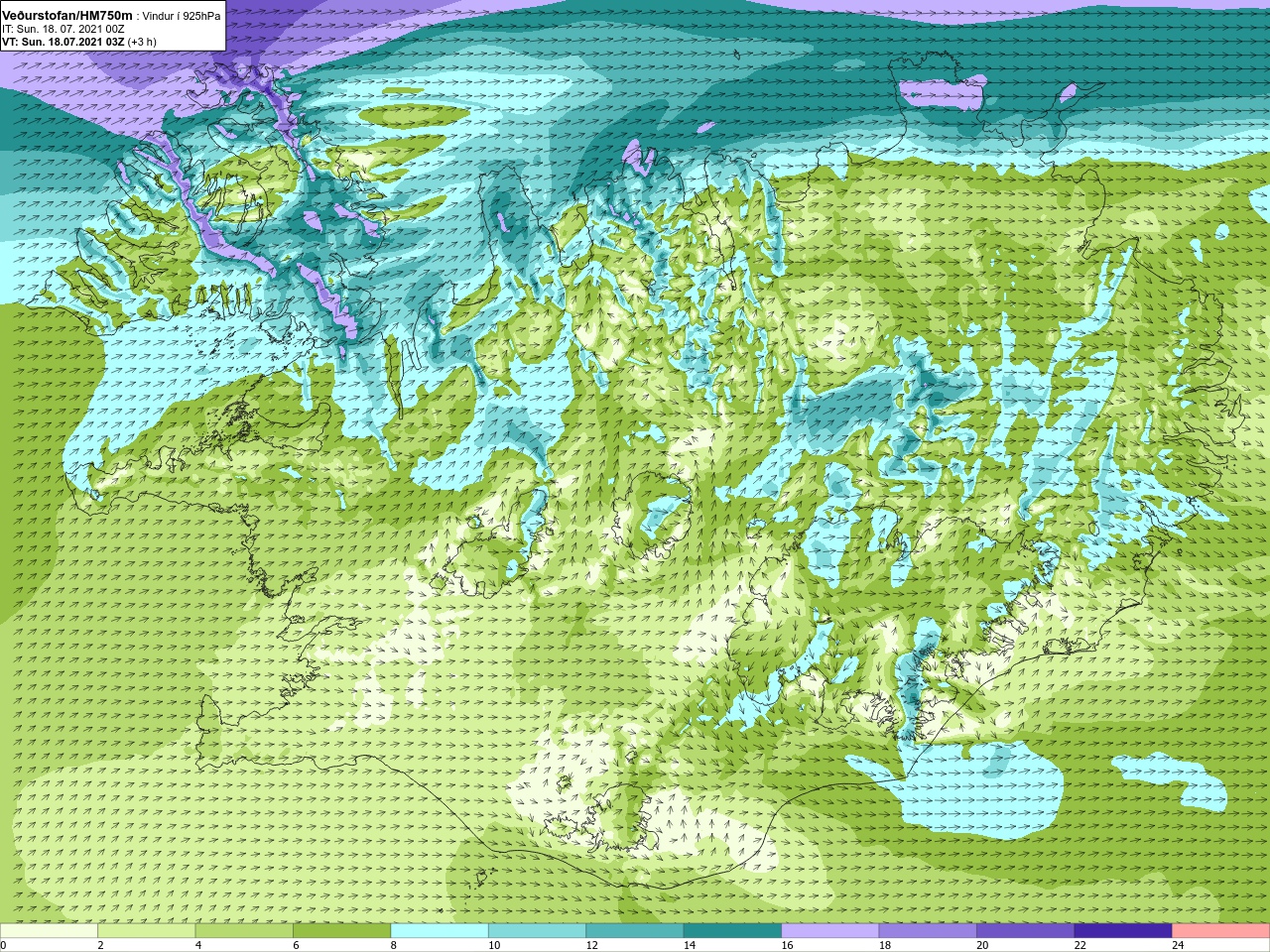
Task: Click the legend scale label '20'
Action: pos(983,945)
